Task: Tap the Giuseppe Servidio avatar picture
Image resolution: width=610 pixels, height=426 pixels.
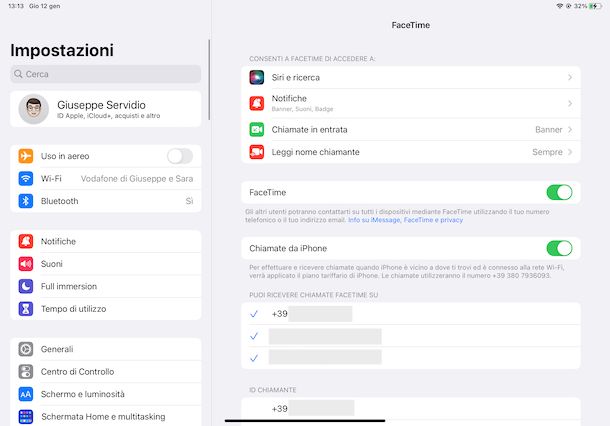Action: tap(34, 109)
